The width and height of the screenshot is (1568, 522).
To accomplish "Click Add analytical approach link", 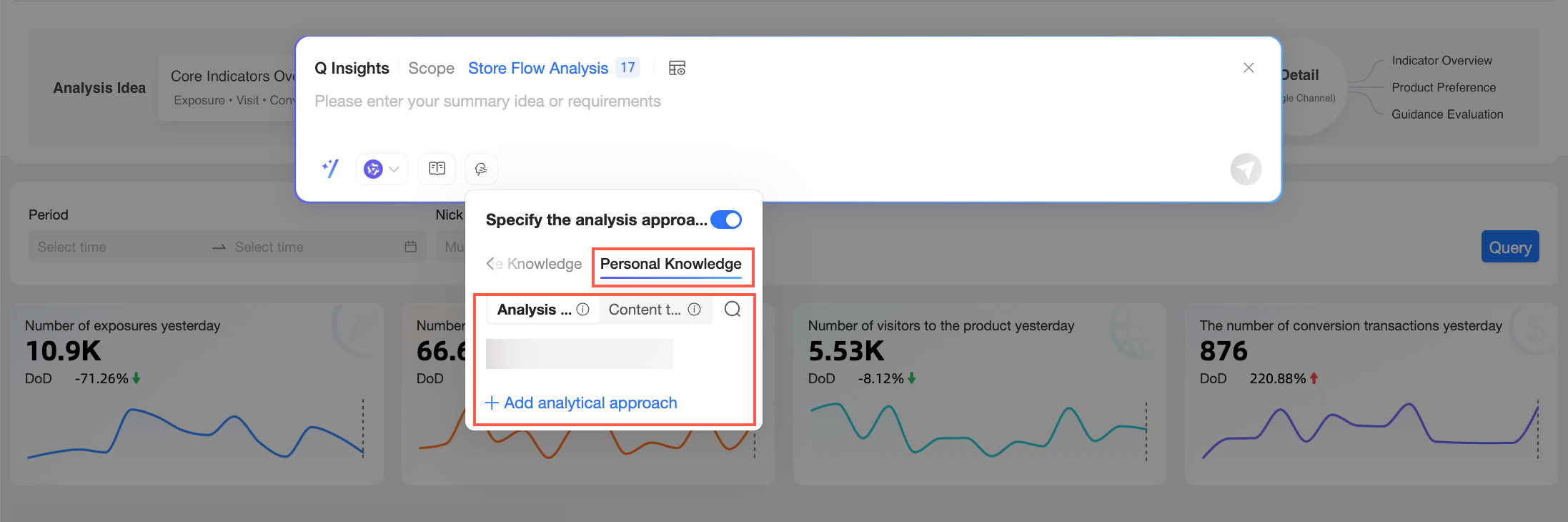I will 581,403.
